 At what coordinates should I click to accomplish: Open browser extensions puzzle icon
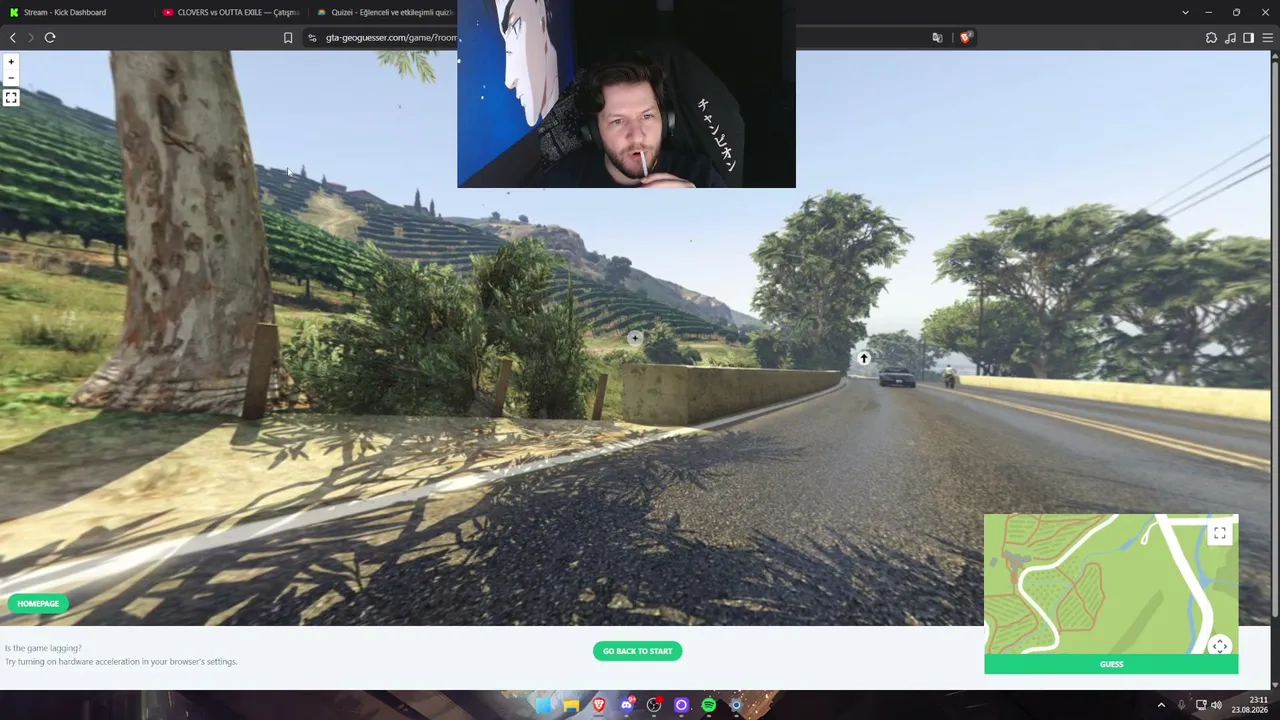click(x=1211, y=38)
